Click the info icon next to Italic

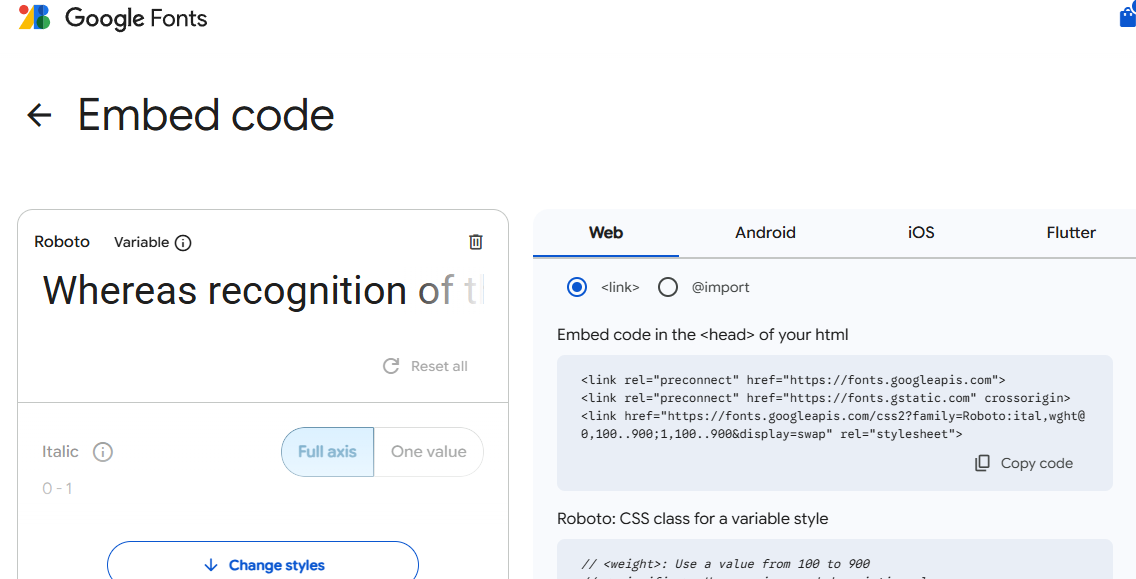[x=102, y=452]
